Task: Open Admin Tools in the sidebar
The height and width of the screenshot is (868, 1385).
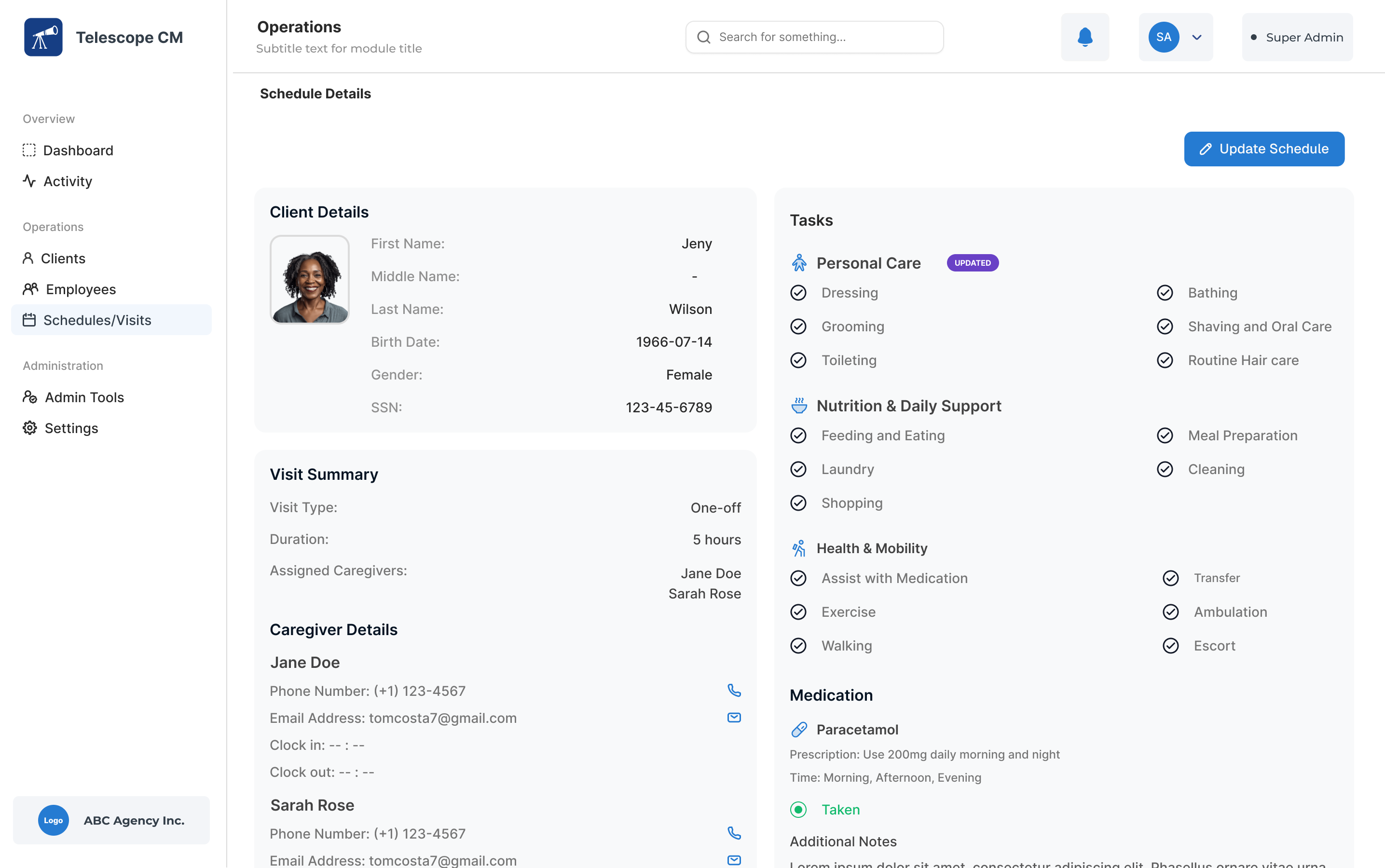Action: click(x=84, y=397)
